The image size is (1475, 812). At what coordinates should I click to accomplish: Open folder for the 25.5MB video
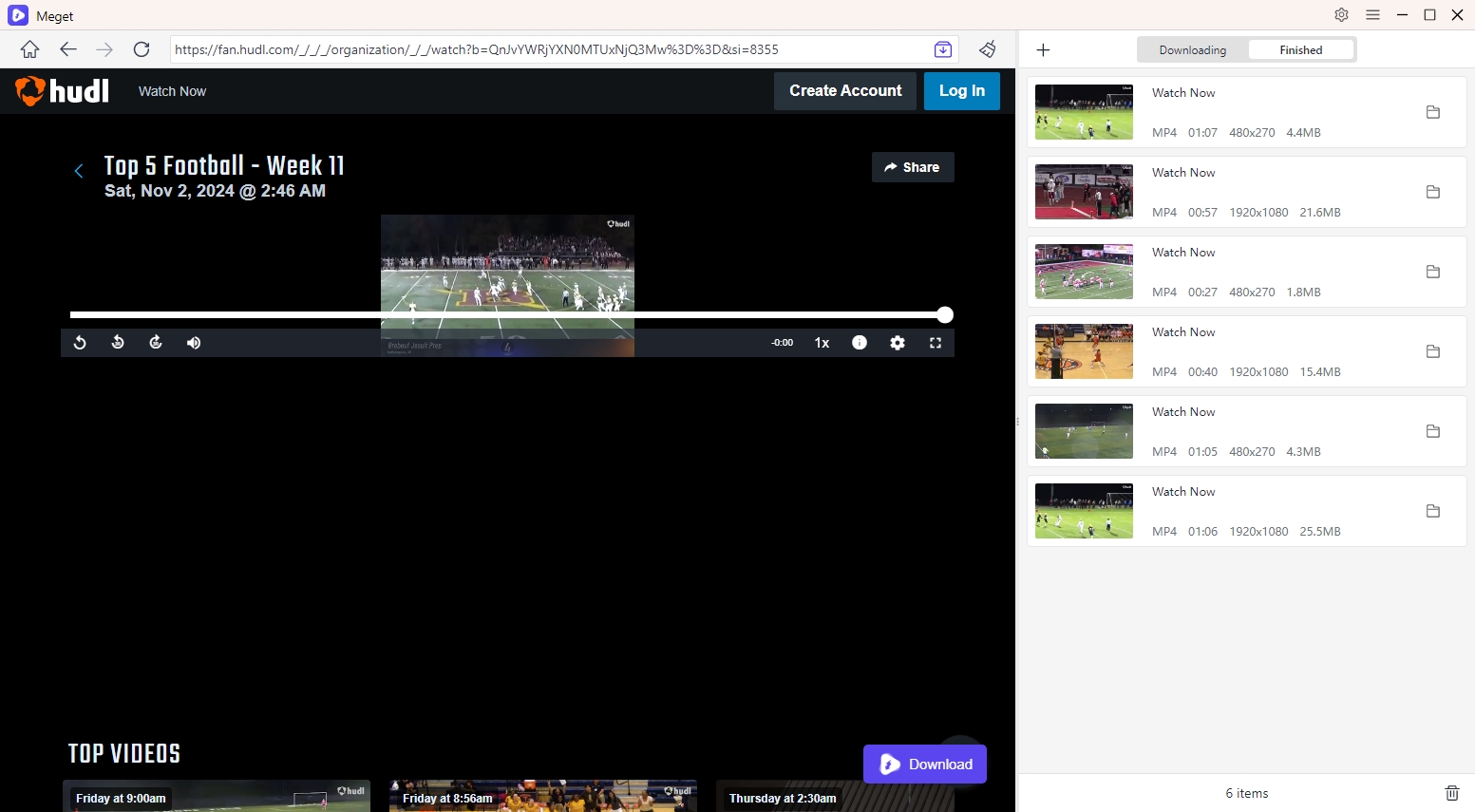click(1433, 511)
